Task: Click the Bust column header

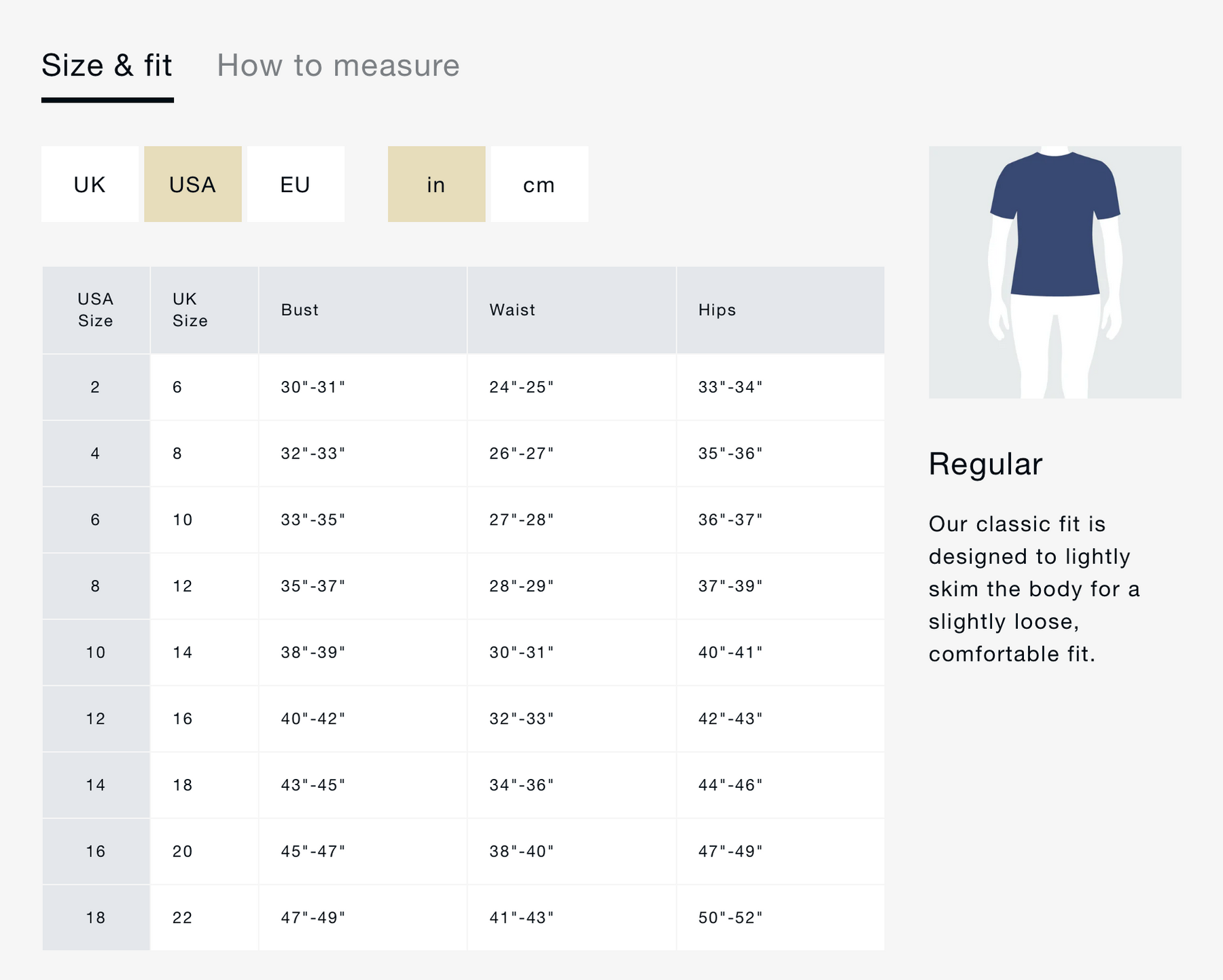Action: tap(300, 310)
